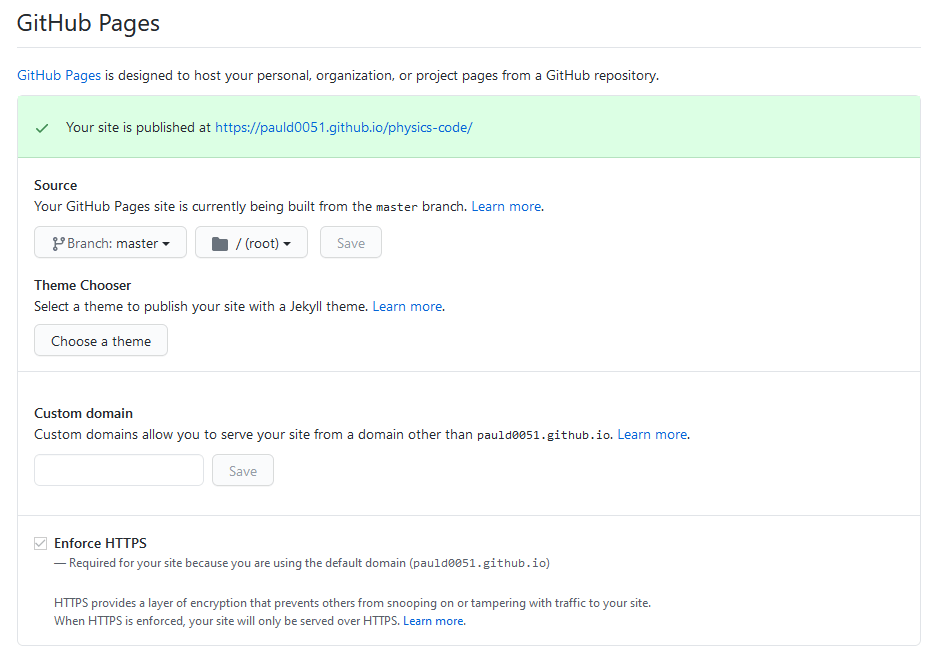
Task: Click the Theme Chooser section heading
Action: click(x=83, y=285)
